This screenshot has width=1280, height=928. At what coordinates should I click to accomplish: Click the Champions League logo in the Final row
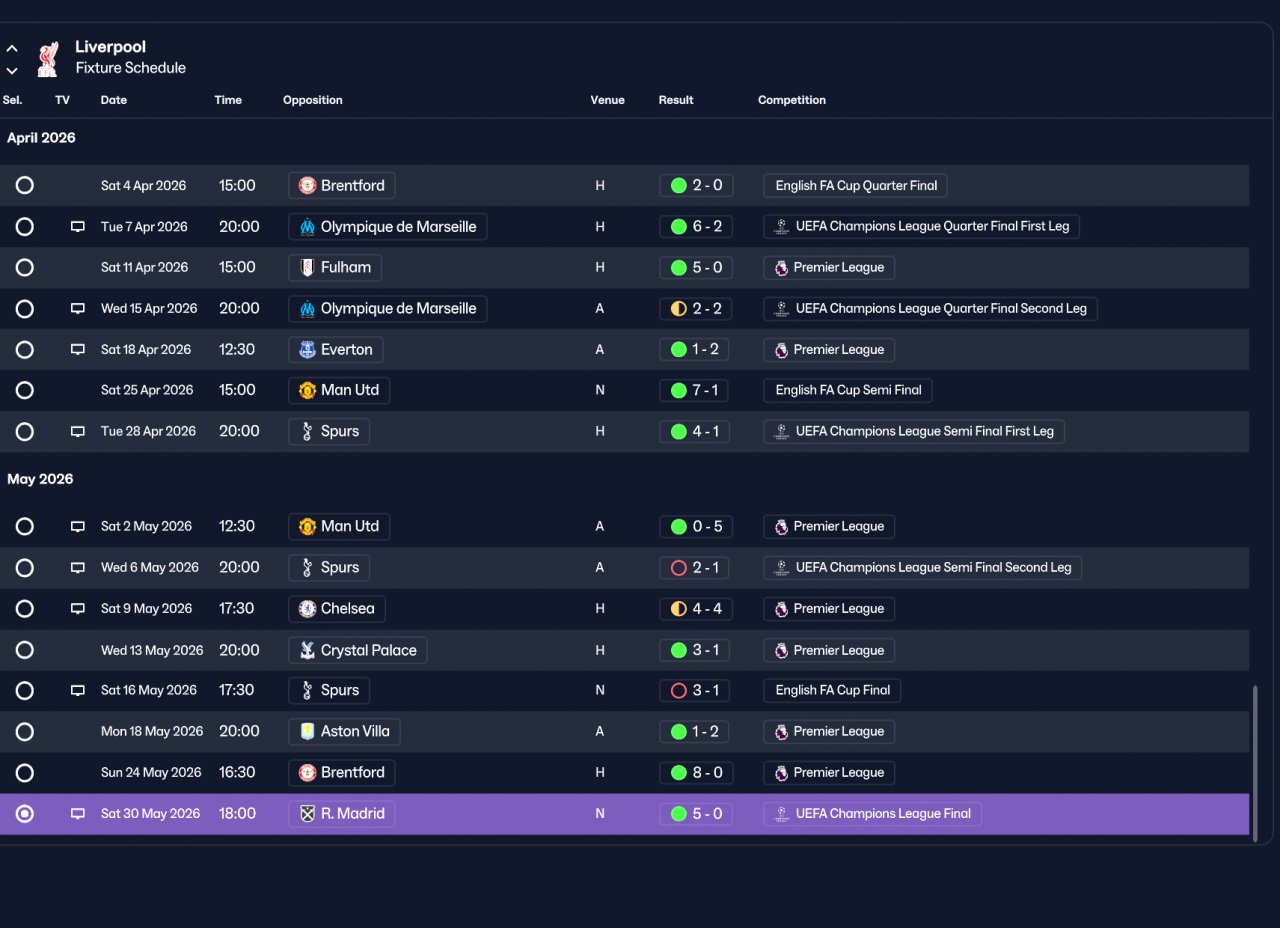[x=782, y=814]
